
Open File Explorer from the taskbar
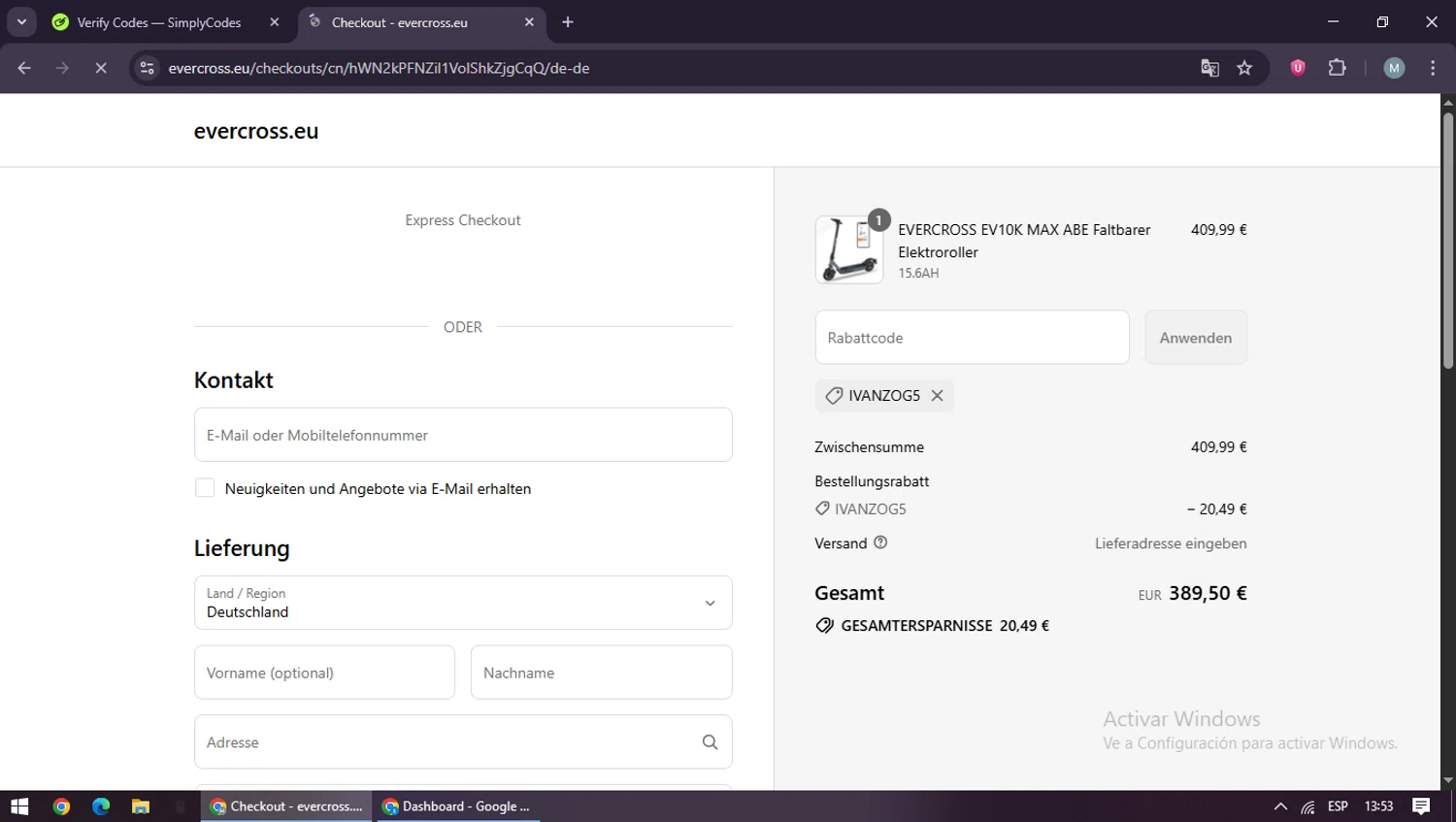[141, 806]
